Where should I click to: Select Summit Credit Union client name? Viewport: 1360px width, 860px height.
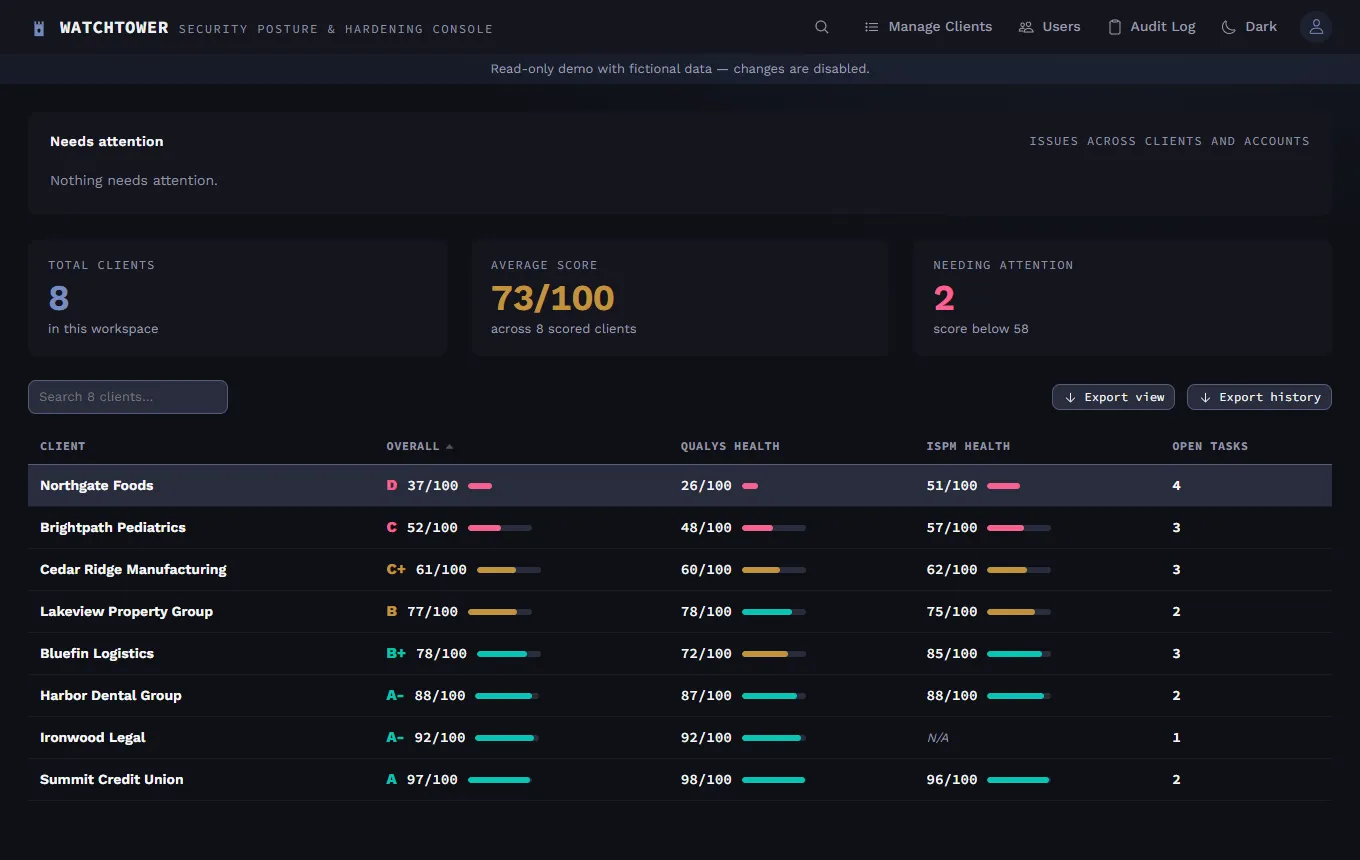112,780
